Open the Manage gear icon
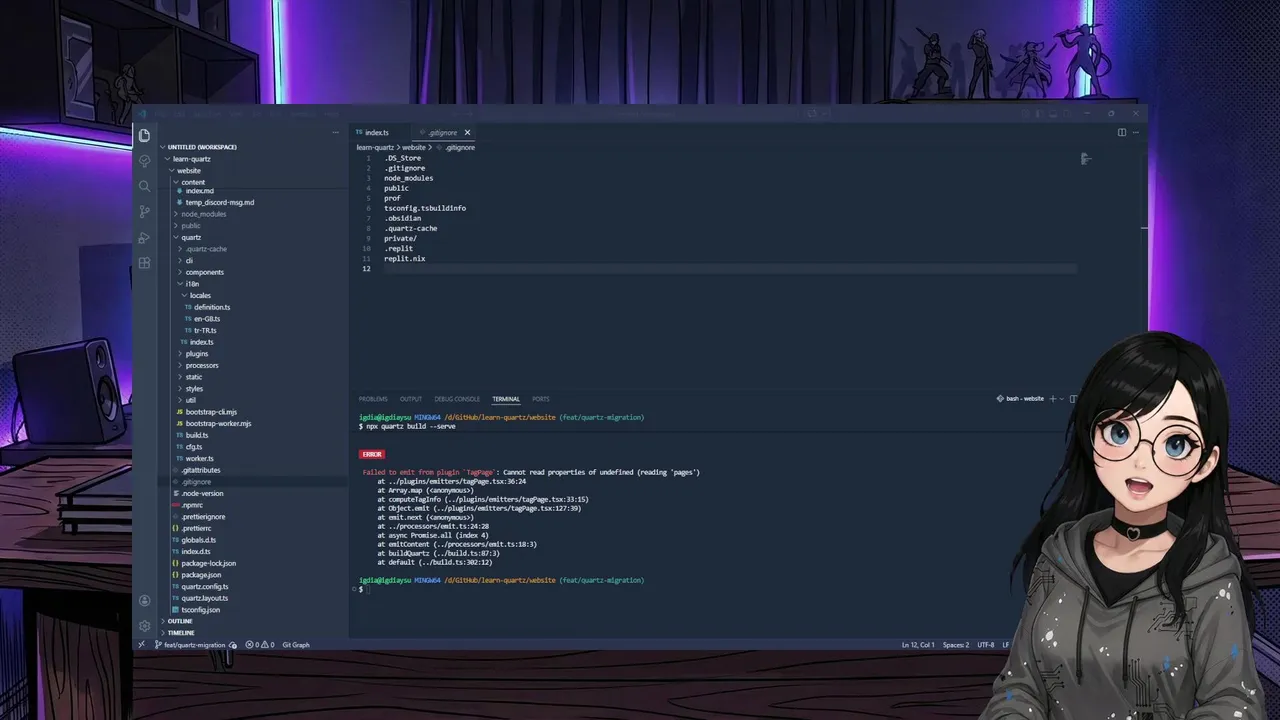 145,626
